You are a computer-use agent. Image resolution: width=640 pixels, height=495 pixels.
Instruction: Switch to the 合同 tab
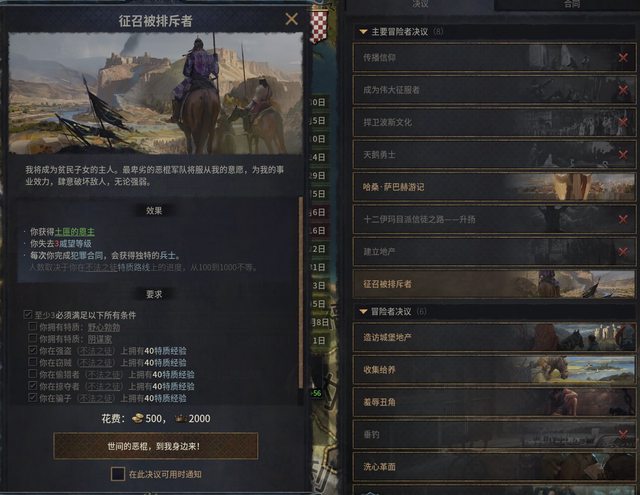[x=571, y=4]
